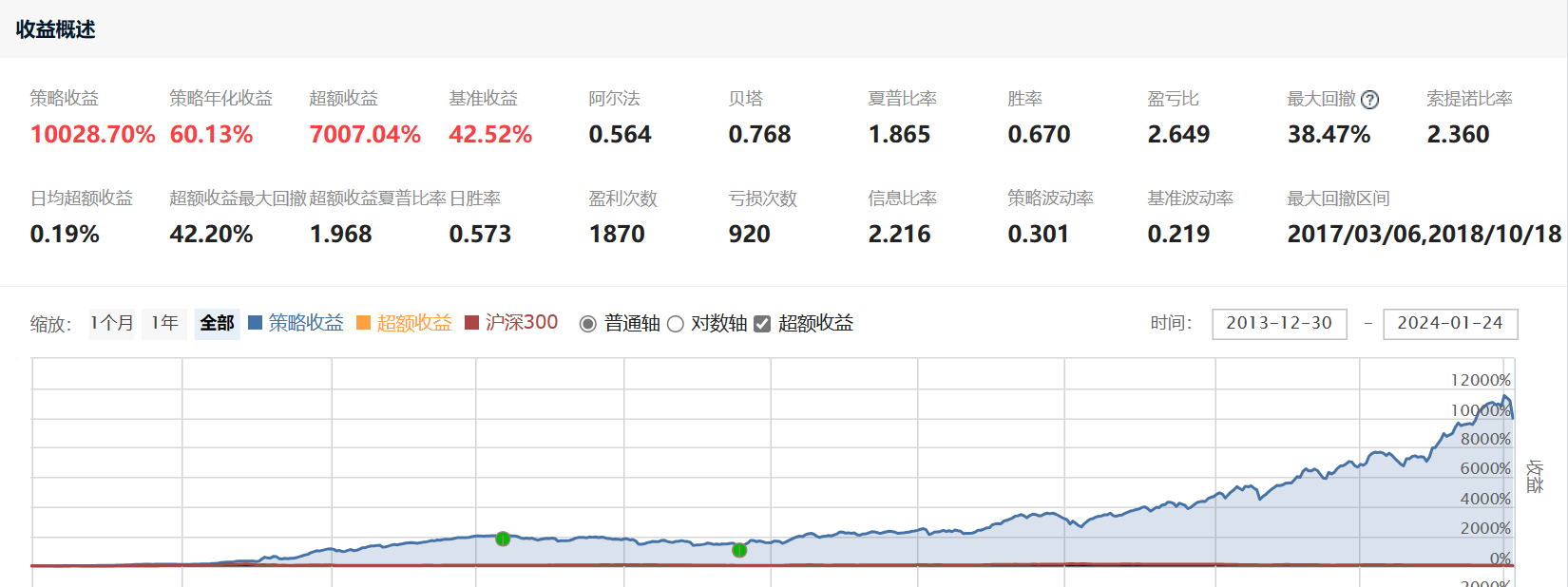1568x587 pixels.
Task: Click the 收益概述 section heading
Action: click(x=56, y=29)
